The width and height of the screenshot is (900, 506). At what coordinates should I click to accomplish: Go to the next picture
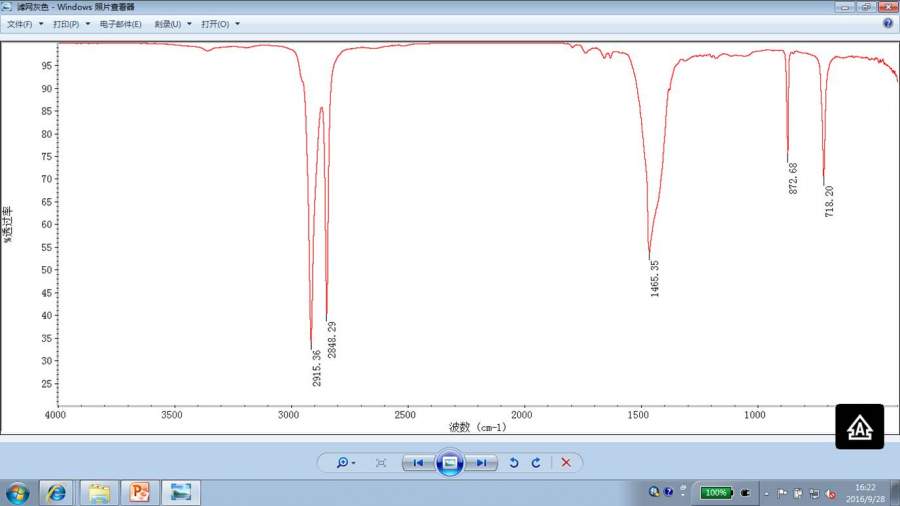[x=481, y=463]
